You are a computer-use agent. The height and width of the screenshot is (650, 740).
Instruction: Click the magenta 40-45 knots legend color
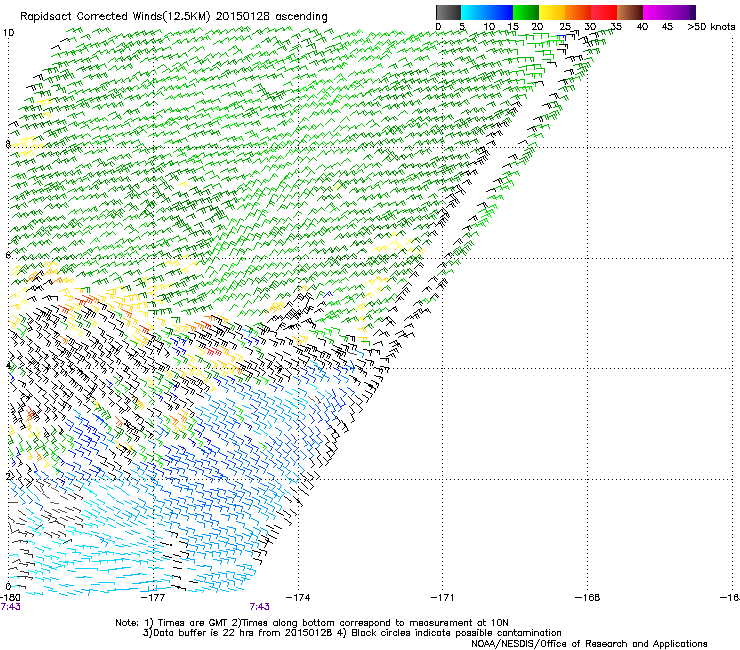click(656, 12)
